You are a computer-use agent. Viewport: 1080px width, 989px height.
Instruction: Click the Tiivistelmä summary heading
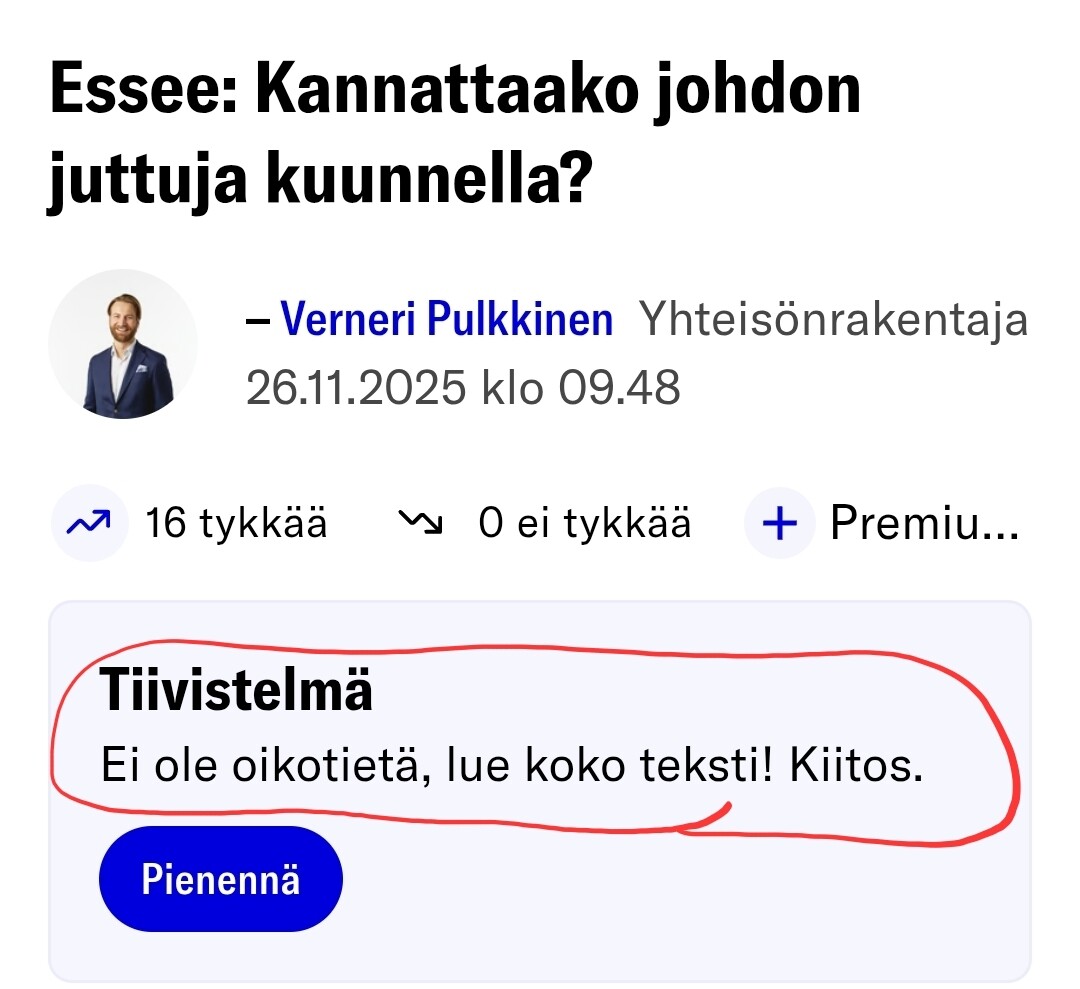click(236, 692)
